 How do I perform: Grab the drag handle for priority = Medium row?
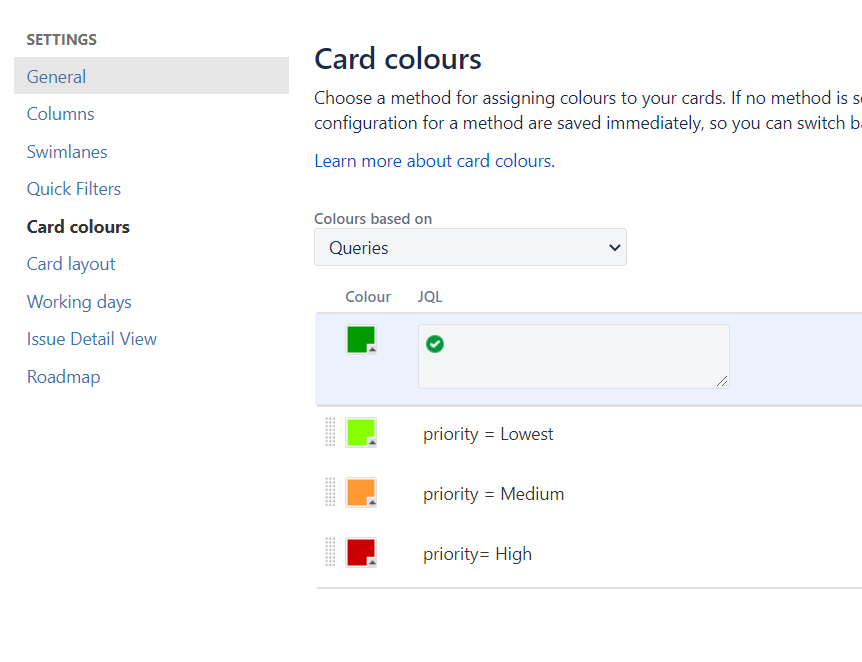(331, 492)
